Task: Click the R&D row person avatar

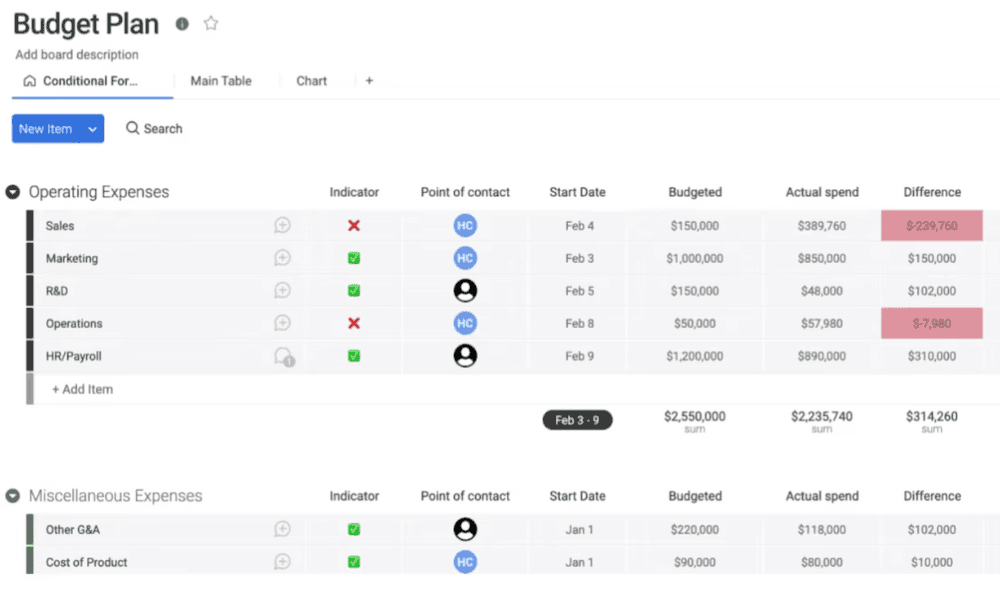Action: pyautogui.click(x=465, y=291)
